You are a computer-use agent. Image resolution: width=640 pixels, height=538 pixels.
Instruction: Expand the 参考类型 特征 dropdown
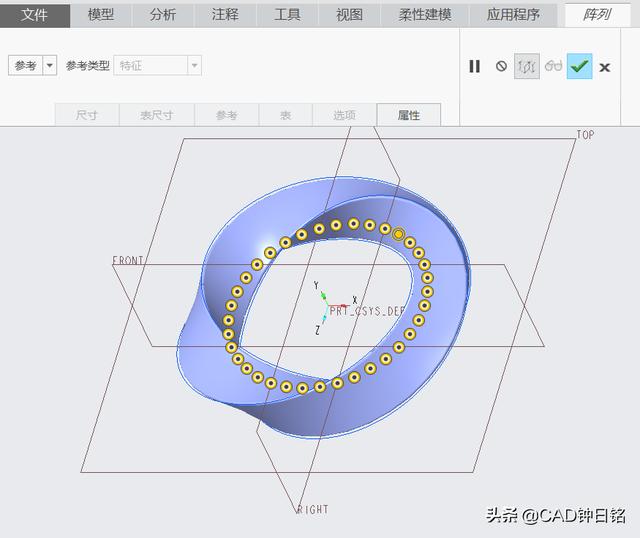(194, 65)
